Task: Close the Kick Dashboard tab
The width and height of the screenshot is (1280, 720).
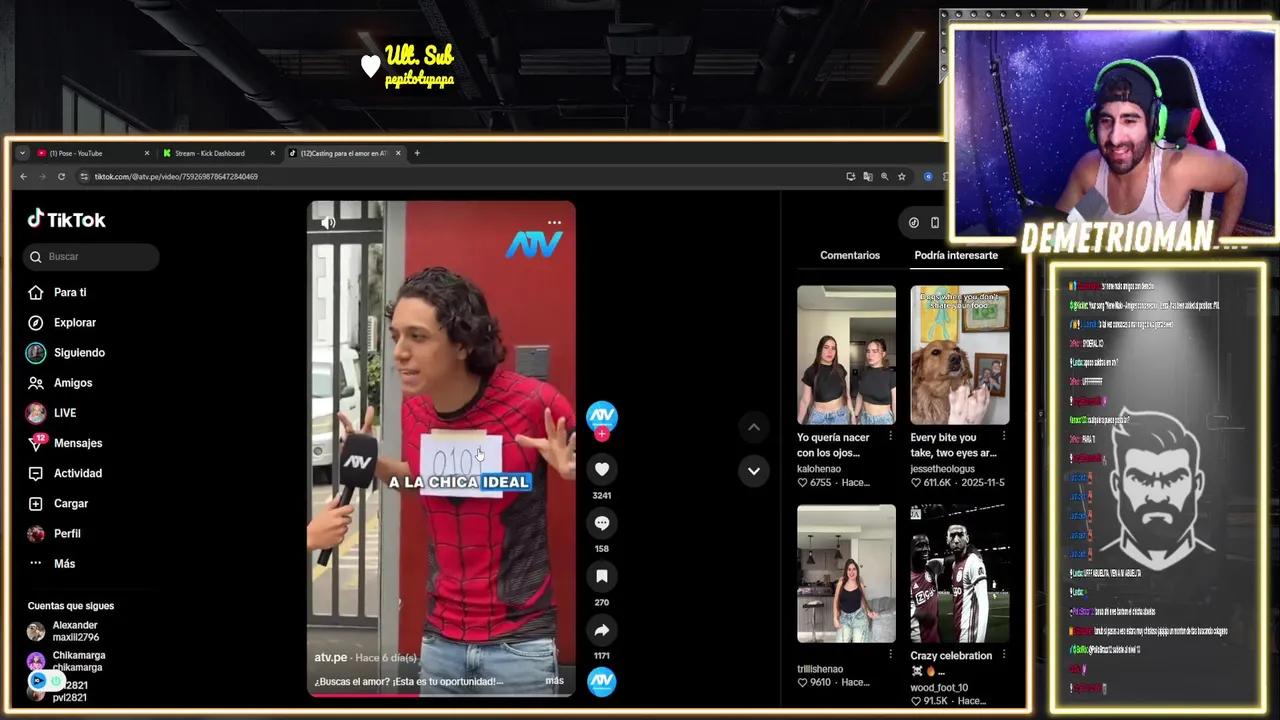Action: [x=272, y=153]
